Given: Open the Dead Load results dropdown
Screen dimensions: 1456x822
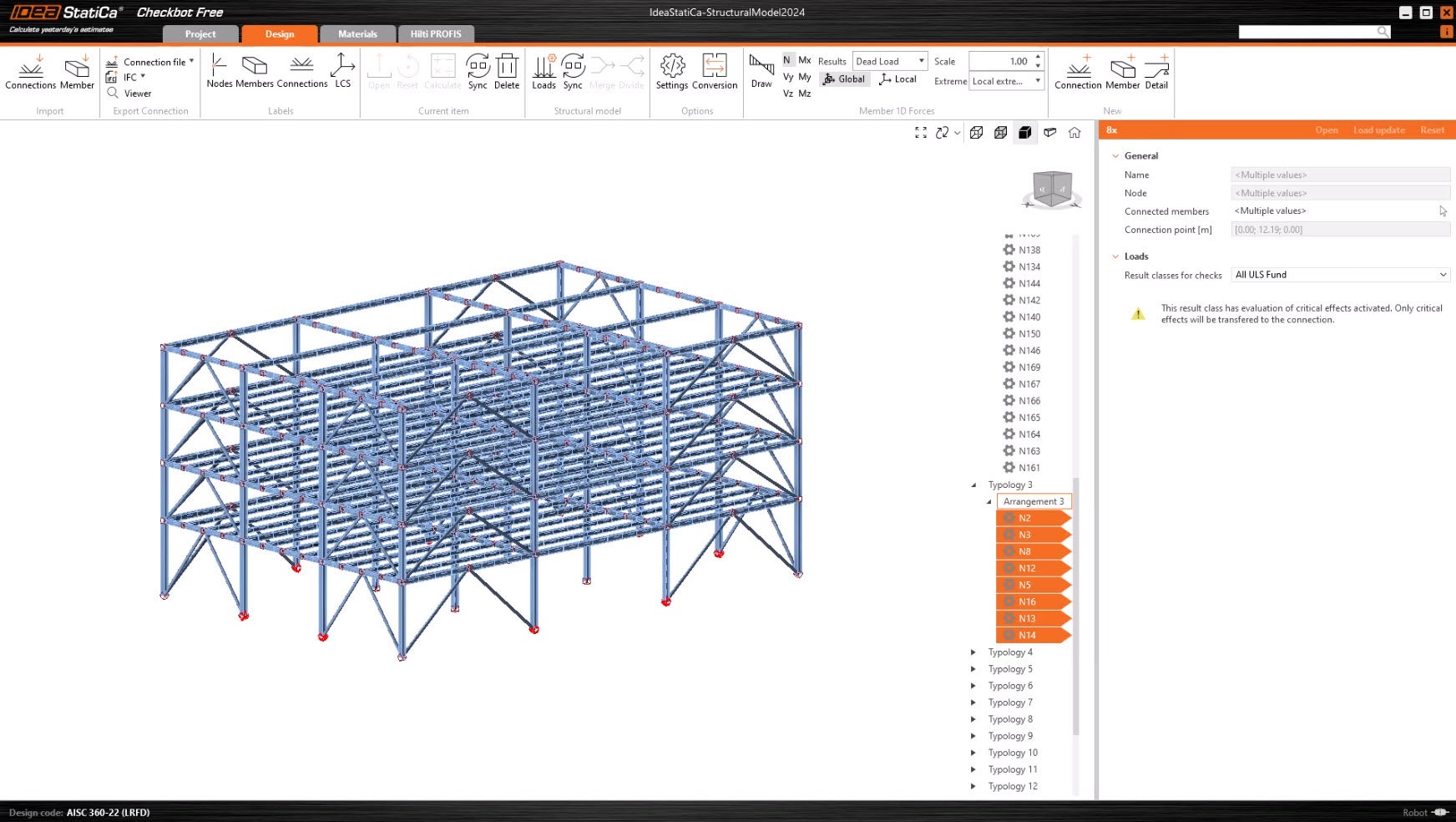Looking at the screenshot, I should click(890, 61).
